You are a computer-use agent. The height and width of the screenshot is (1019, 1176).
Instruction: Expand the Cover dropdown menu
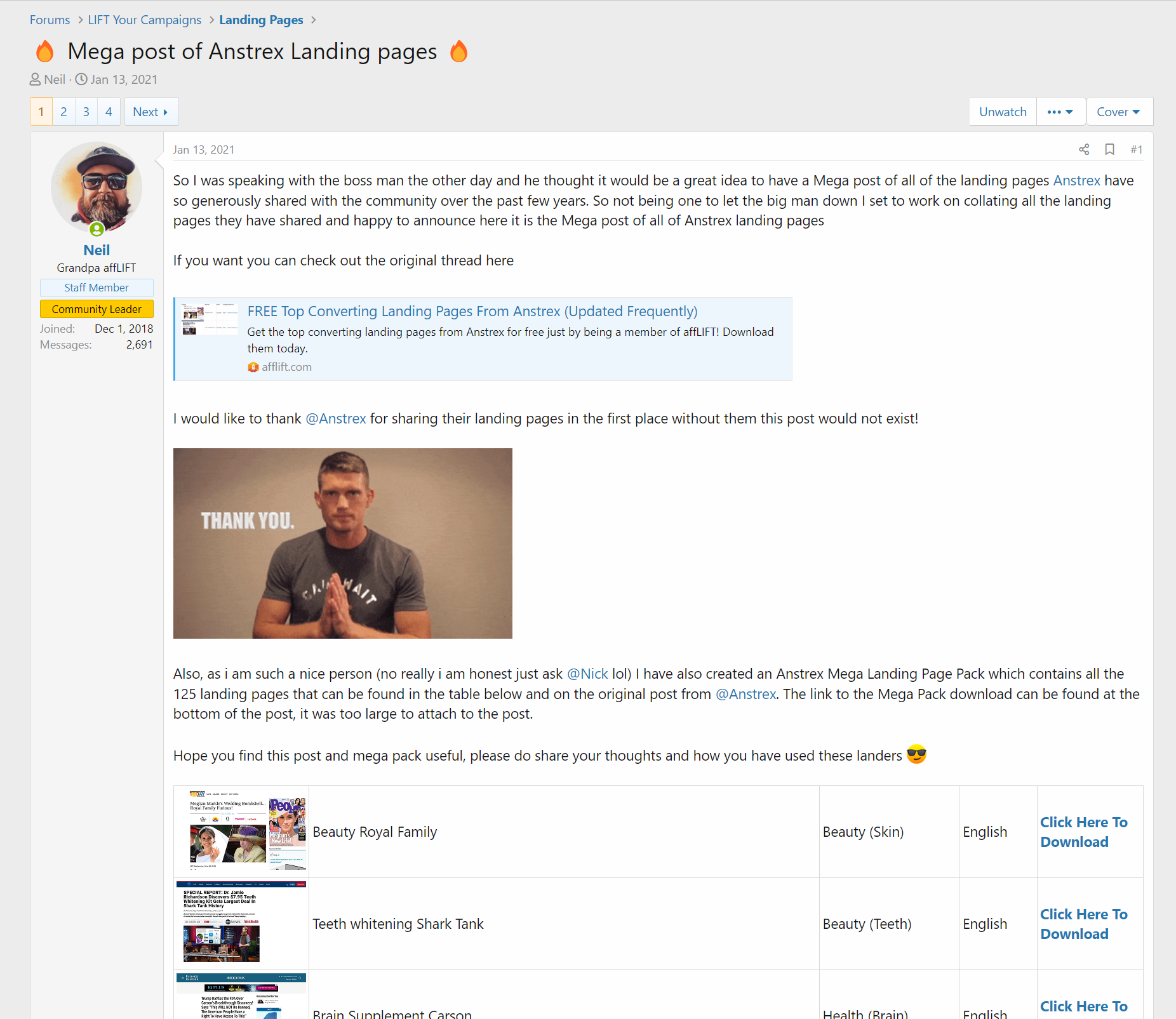click(x=1119, y=112)
